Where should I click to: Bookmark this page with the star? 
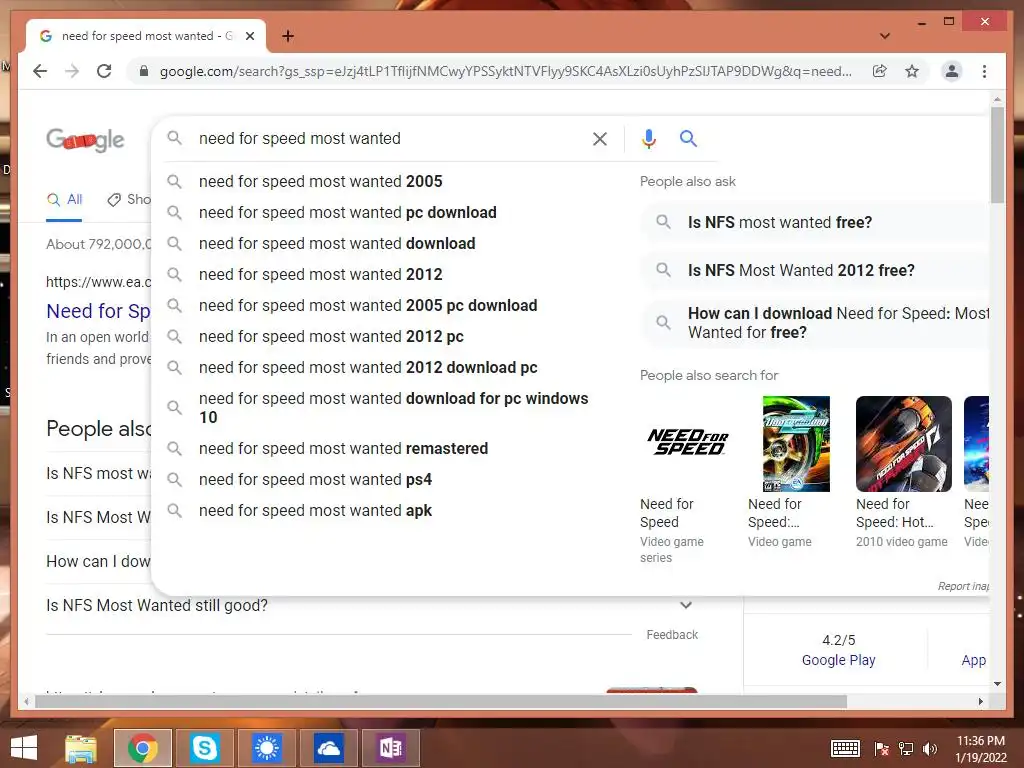coord(912,71)
